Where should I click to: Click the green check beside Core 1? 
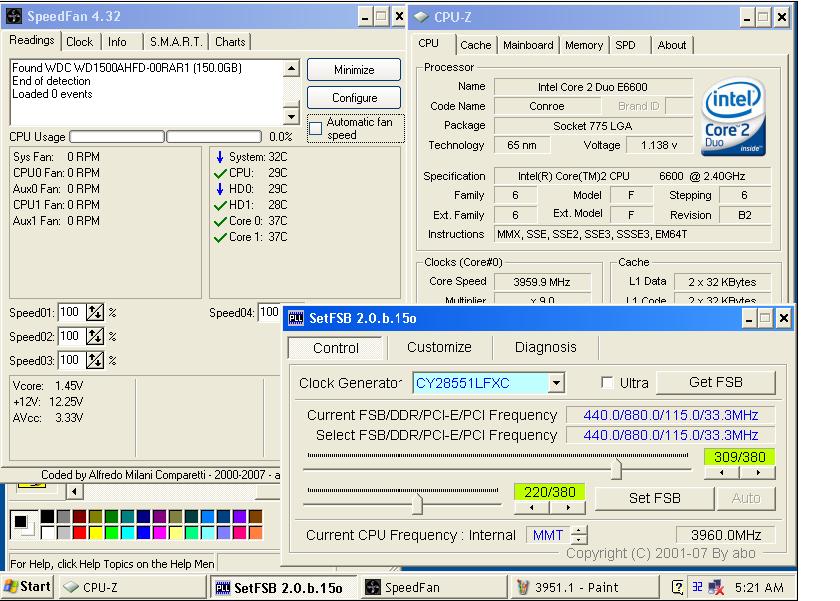pyautogui.click(x=220, y=237)
